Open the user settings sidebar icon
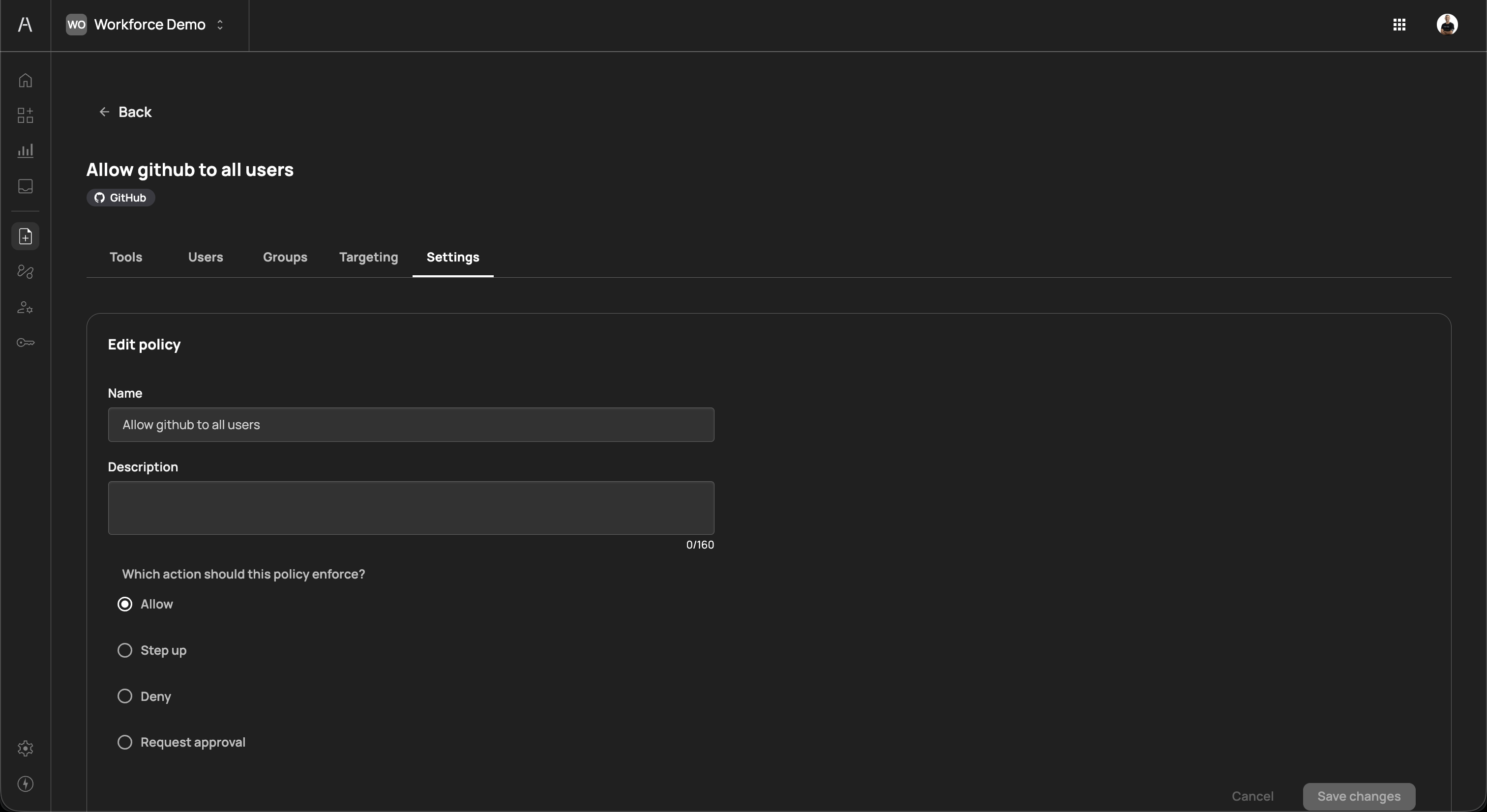This screenshot has width=1487, height=812. coord(26,308)
